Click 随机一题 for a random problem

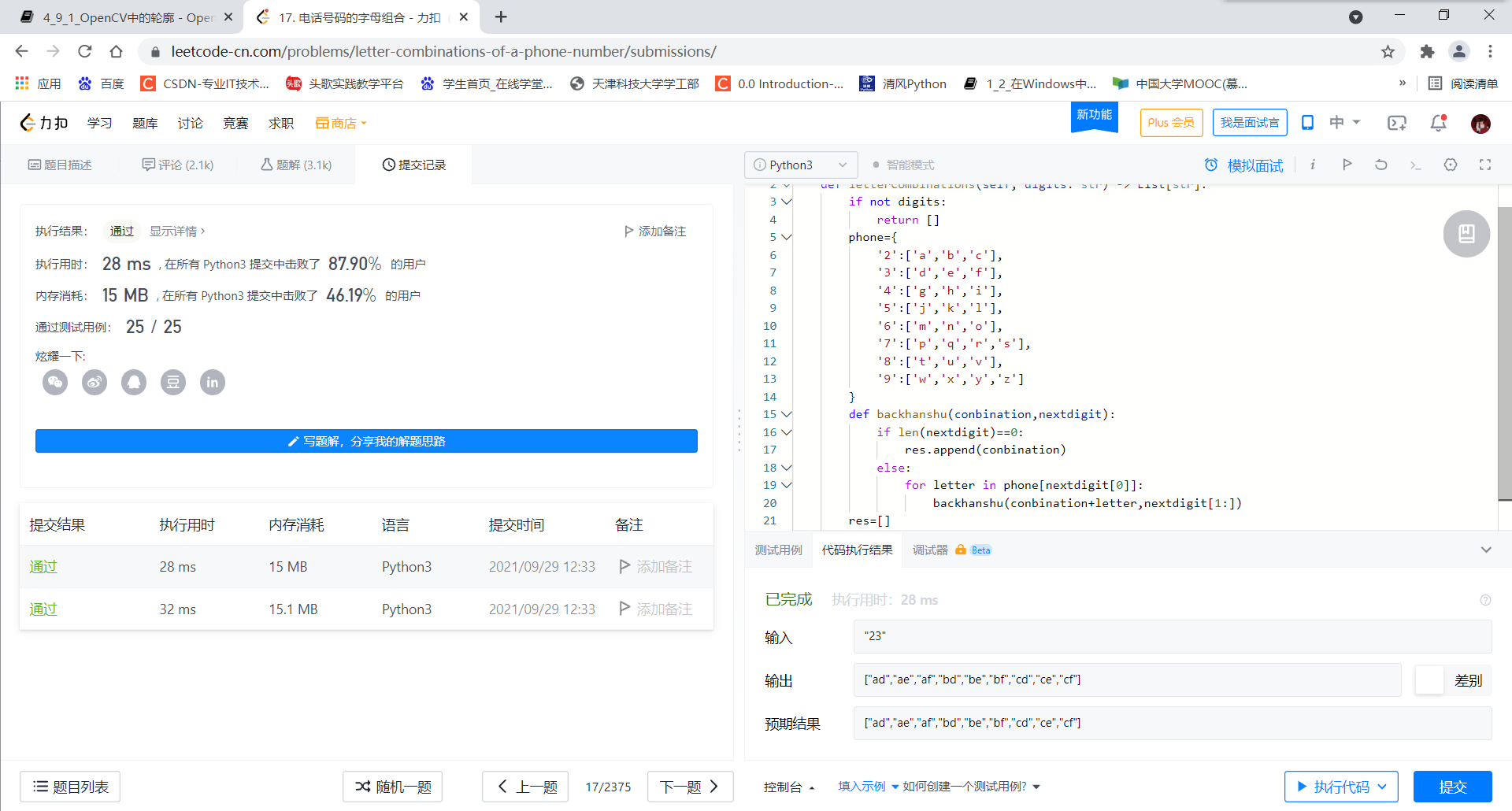pyautogui.click(x=392, y=786)
